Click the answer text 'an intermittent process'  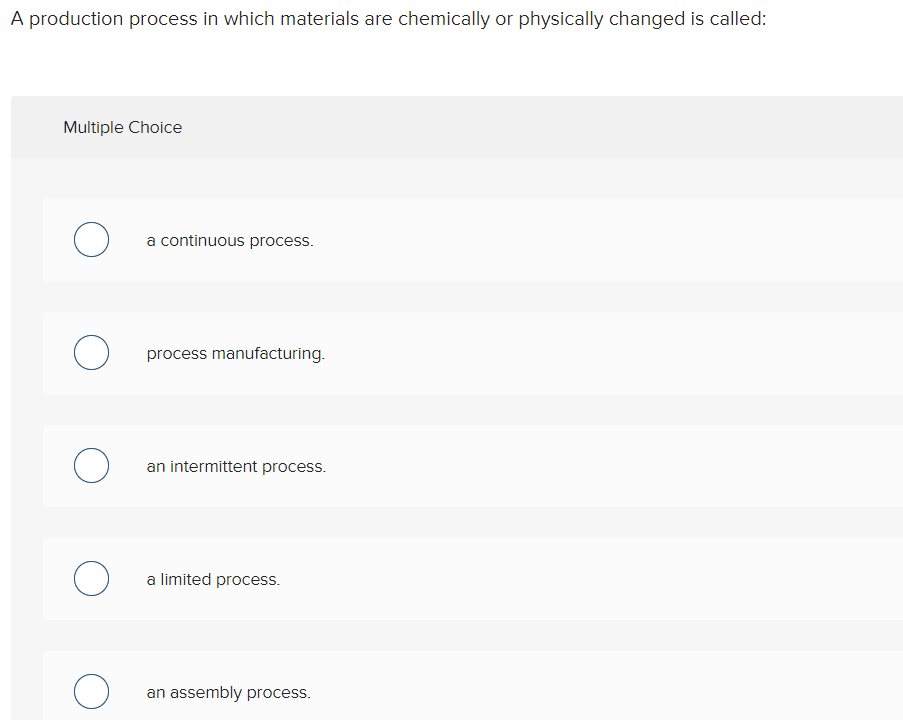[x=236, y=466]
